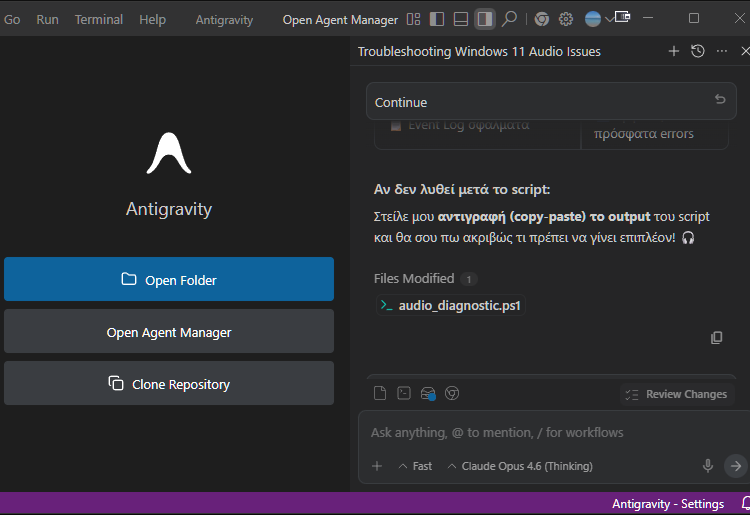The width and height of the screenshot is (750, 515).
Task: Click the terminal icon above chat input
Action: [x=404, y=394]
